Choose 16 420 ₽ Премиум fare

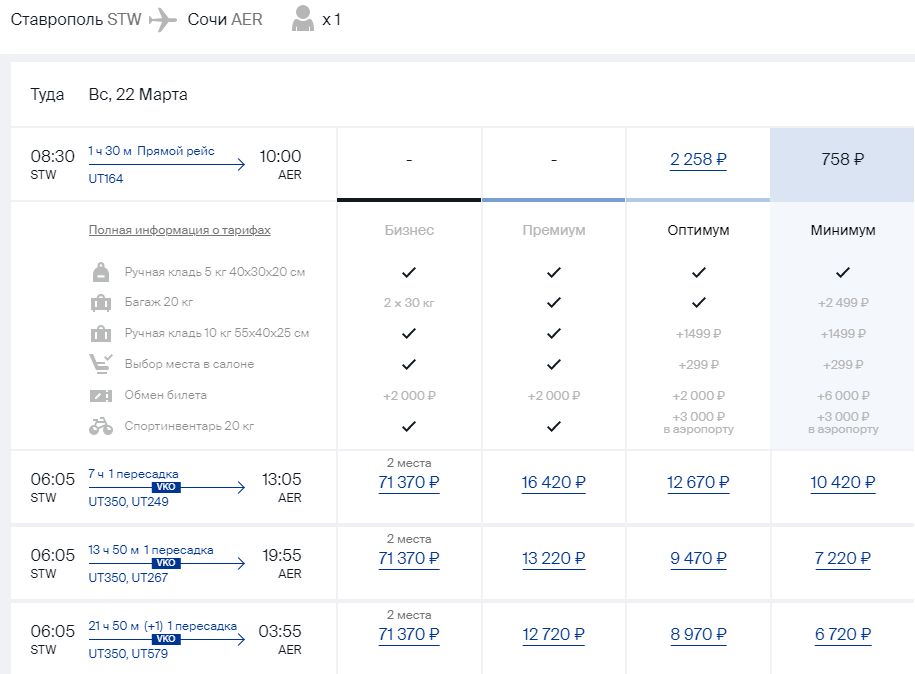553,483
